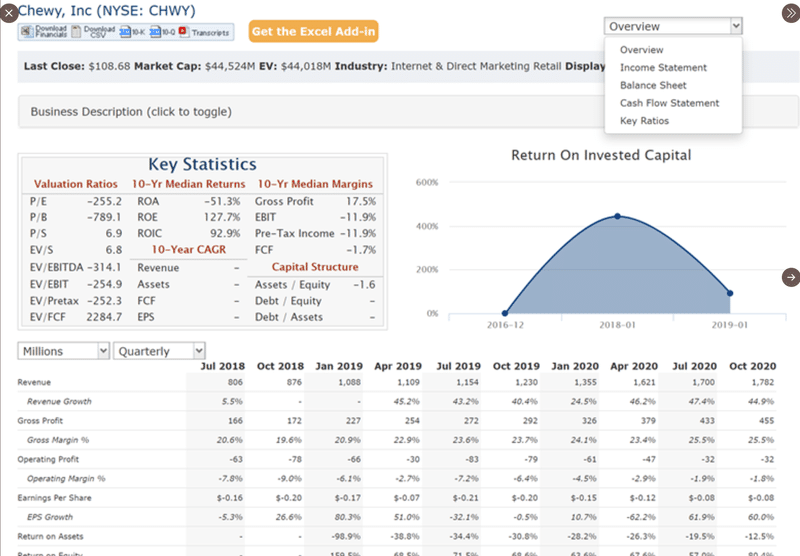Click the Jan 2020 column header
The width and height of the screenshot is (800, 556).
[575, 366]
